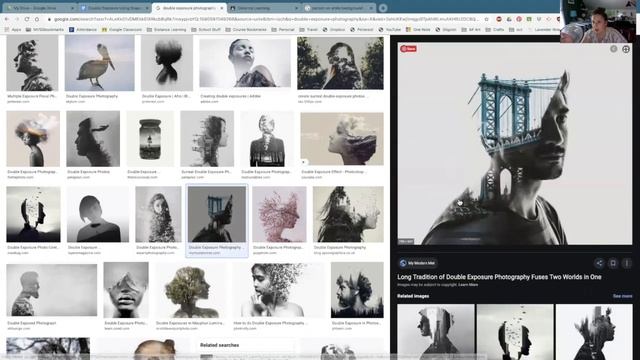Select the woman with forest background thumbnail
The image size is (640, 360).
(340, 63)
